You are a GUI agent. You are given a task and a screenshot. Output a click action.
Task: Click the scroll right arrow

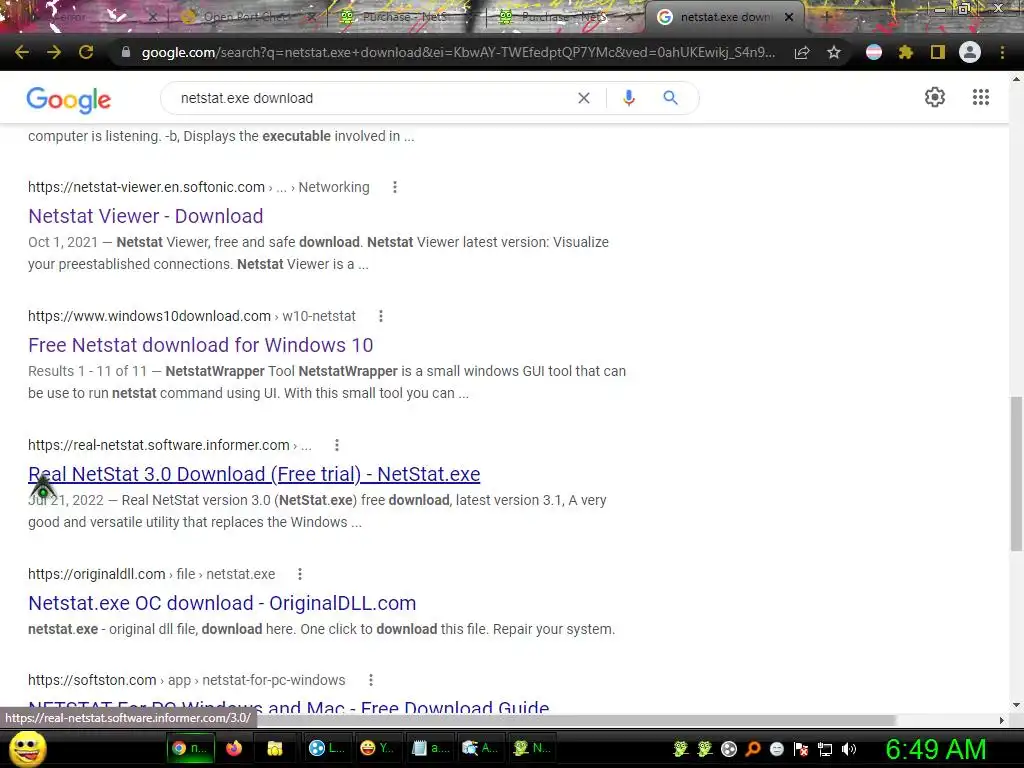tap(1002, 720)
